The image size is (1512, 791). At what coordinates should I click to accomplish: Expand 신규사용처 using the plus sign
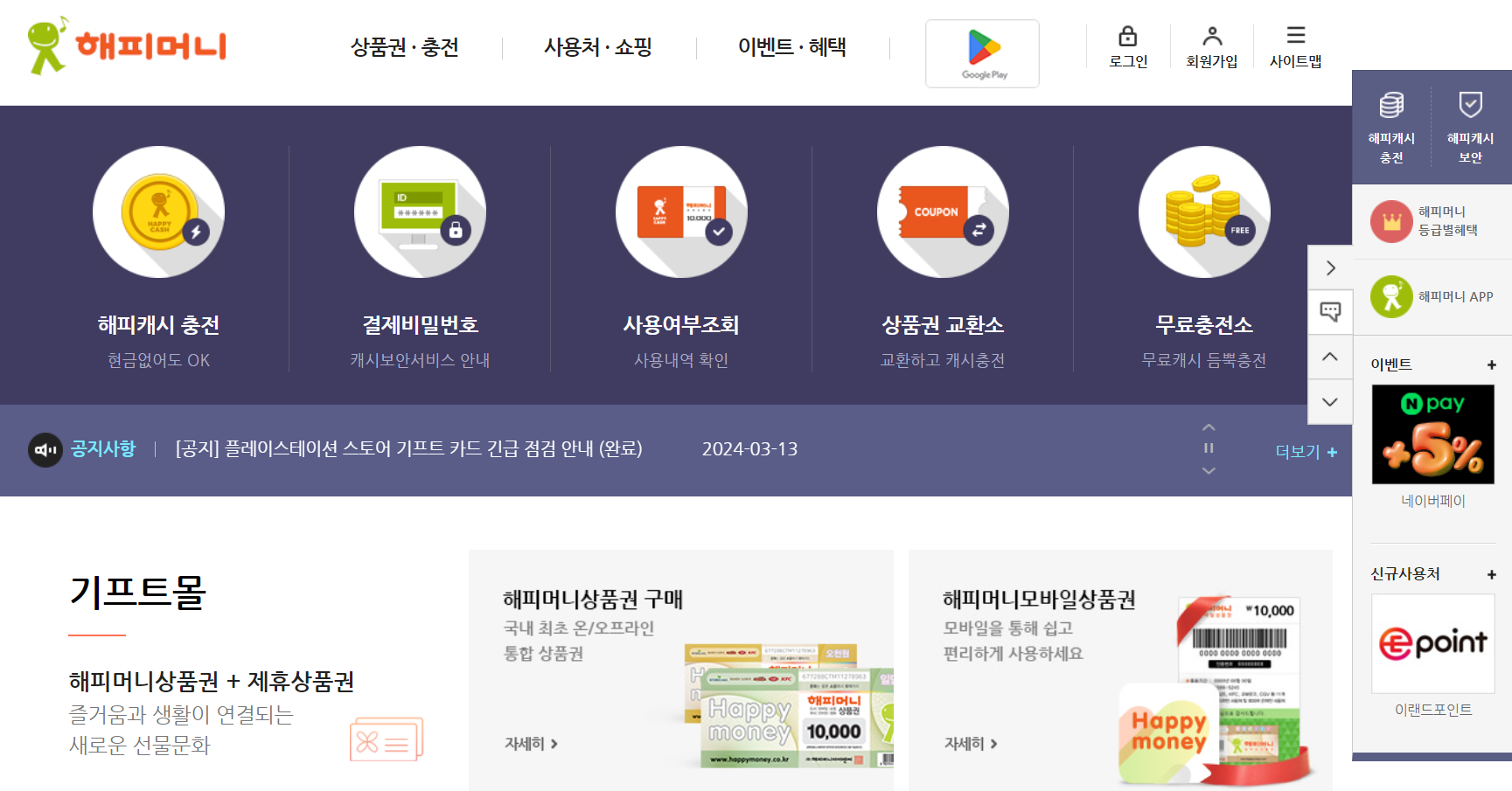coord(1491,574)
